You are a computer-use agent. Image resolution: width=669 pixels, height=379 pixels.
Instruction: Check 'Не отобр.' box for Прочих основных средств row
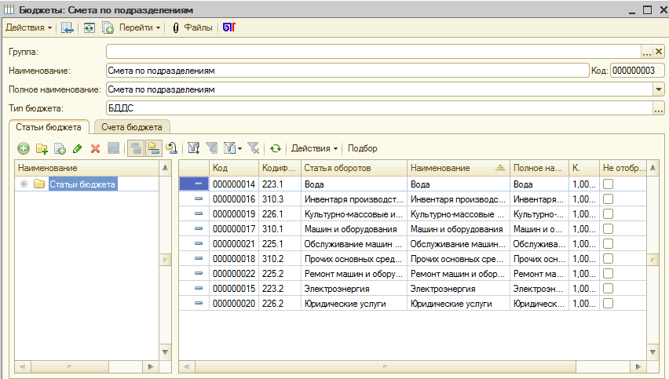pyautogui.click(x=608, y=259)
